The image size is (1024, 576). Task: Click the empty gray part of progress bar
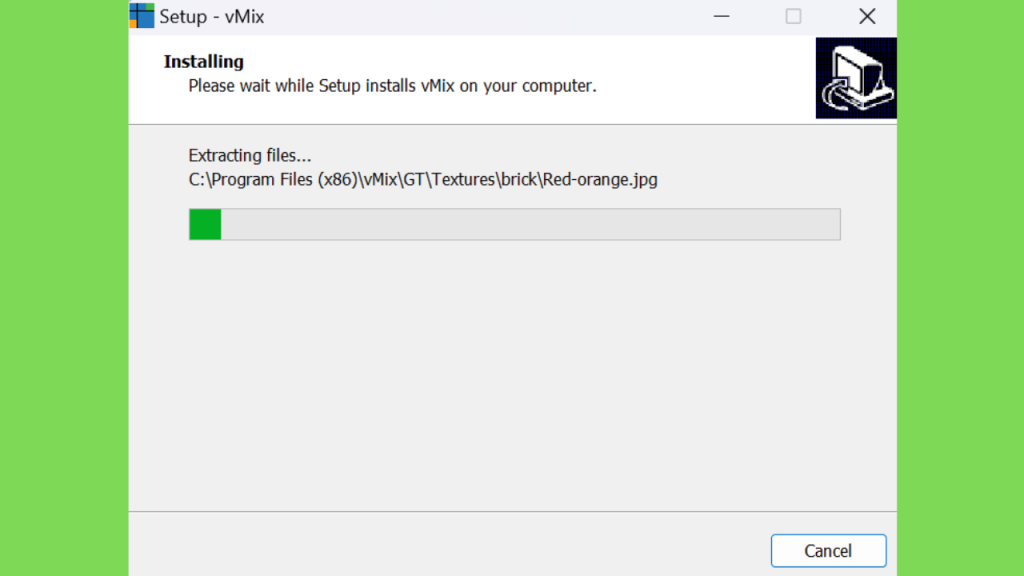pos(530,224)
